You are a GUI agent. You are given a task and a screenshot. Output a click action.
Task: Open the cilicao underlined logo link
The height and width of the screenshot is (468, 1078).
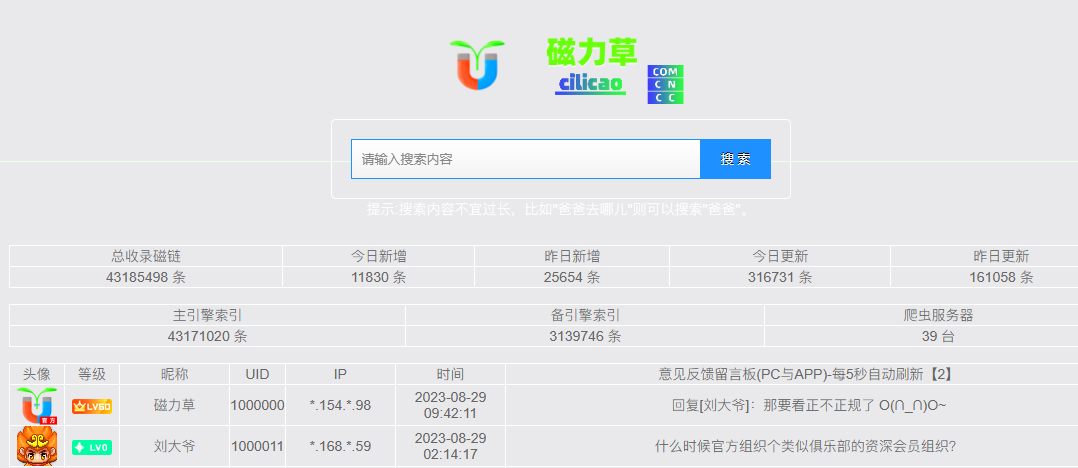tap(591, 84)
